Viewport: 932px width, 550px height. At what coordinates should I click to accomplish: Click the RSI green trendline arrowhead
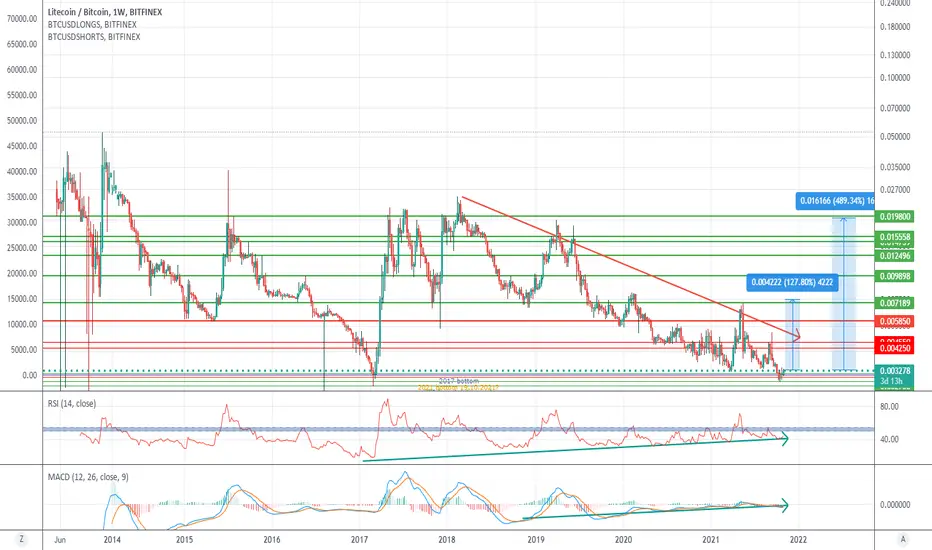(785, 439)
